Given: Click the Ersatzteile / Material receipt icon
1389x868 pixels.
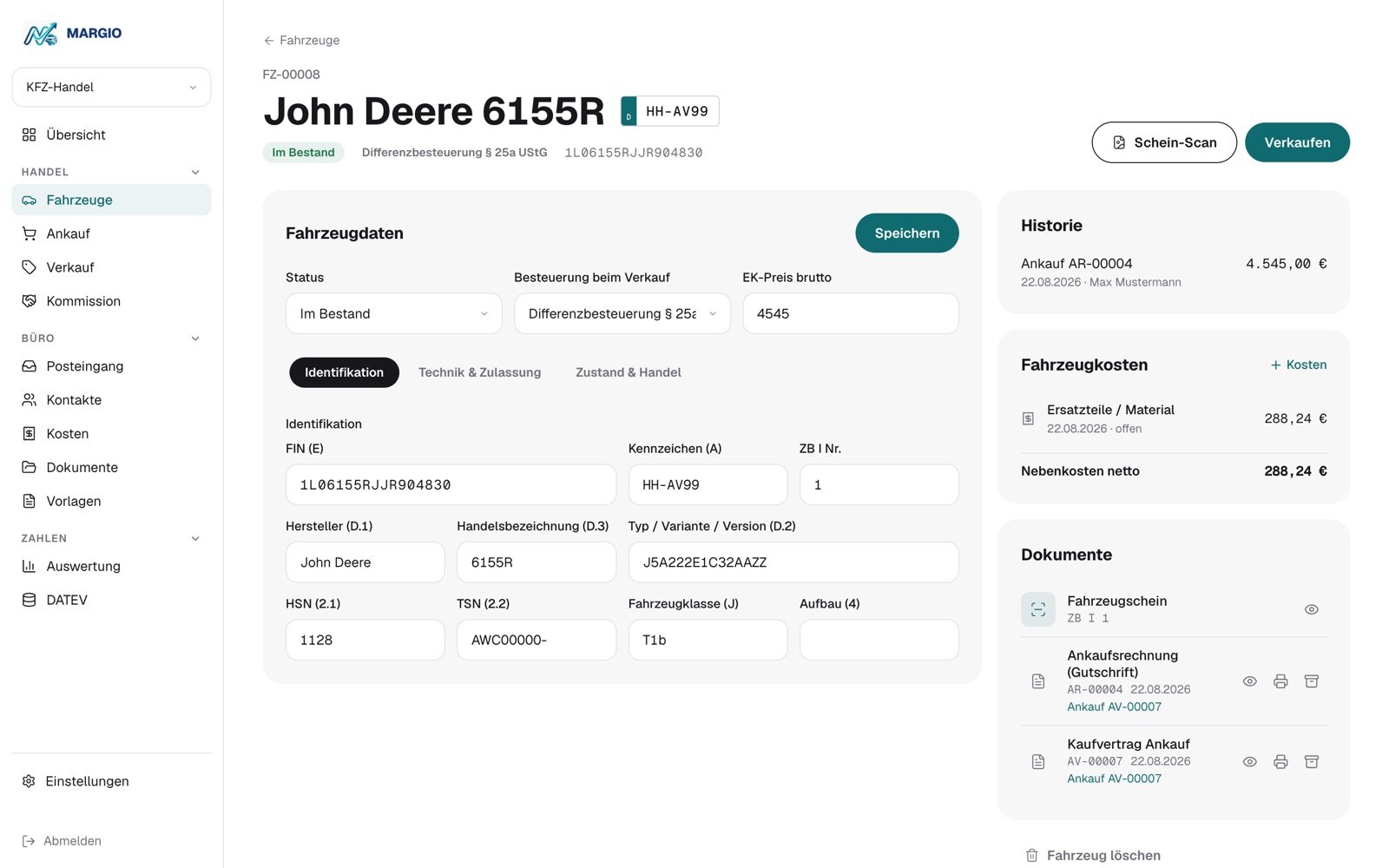Looking at the screenshot, I should tap(1028, 418).
